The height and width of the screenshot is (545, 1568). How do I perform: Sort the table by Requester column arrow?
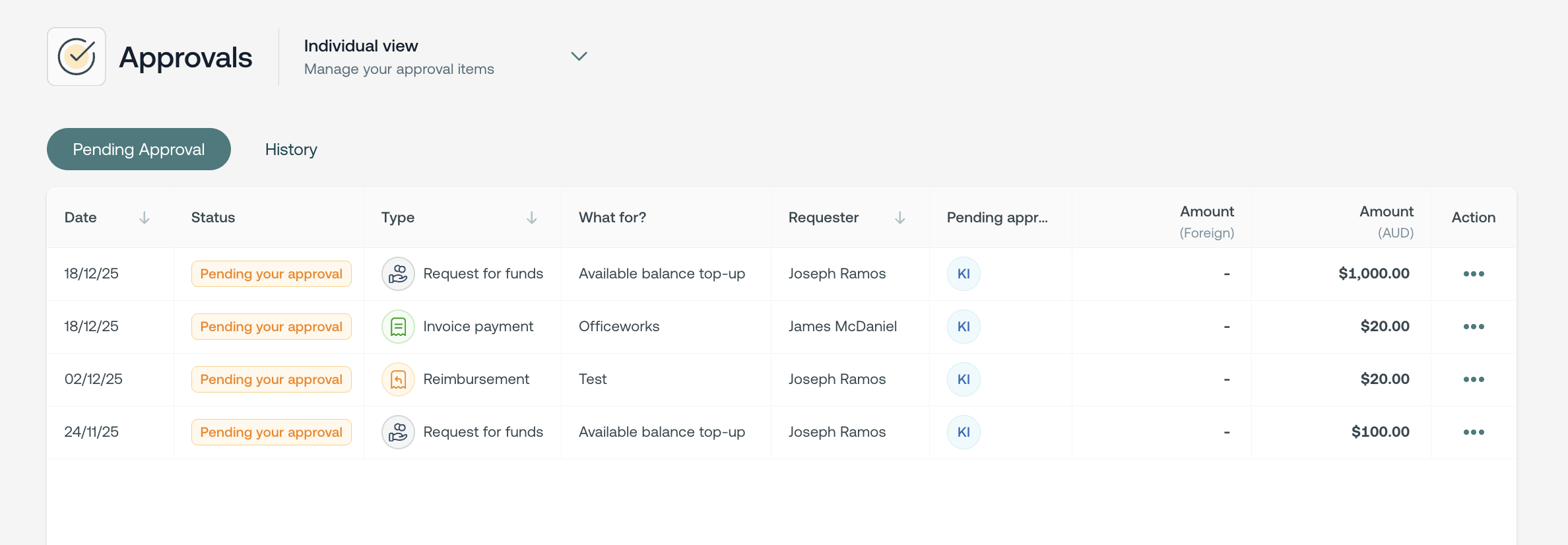pyautogui.click(x=899, y=218)
